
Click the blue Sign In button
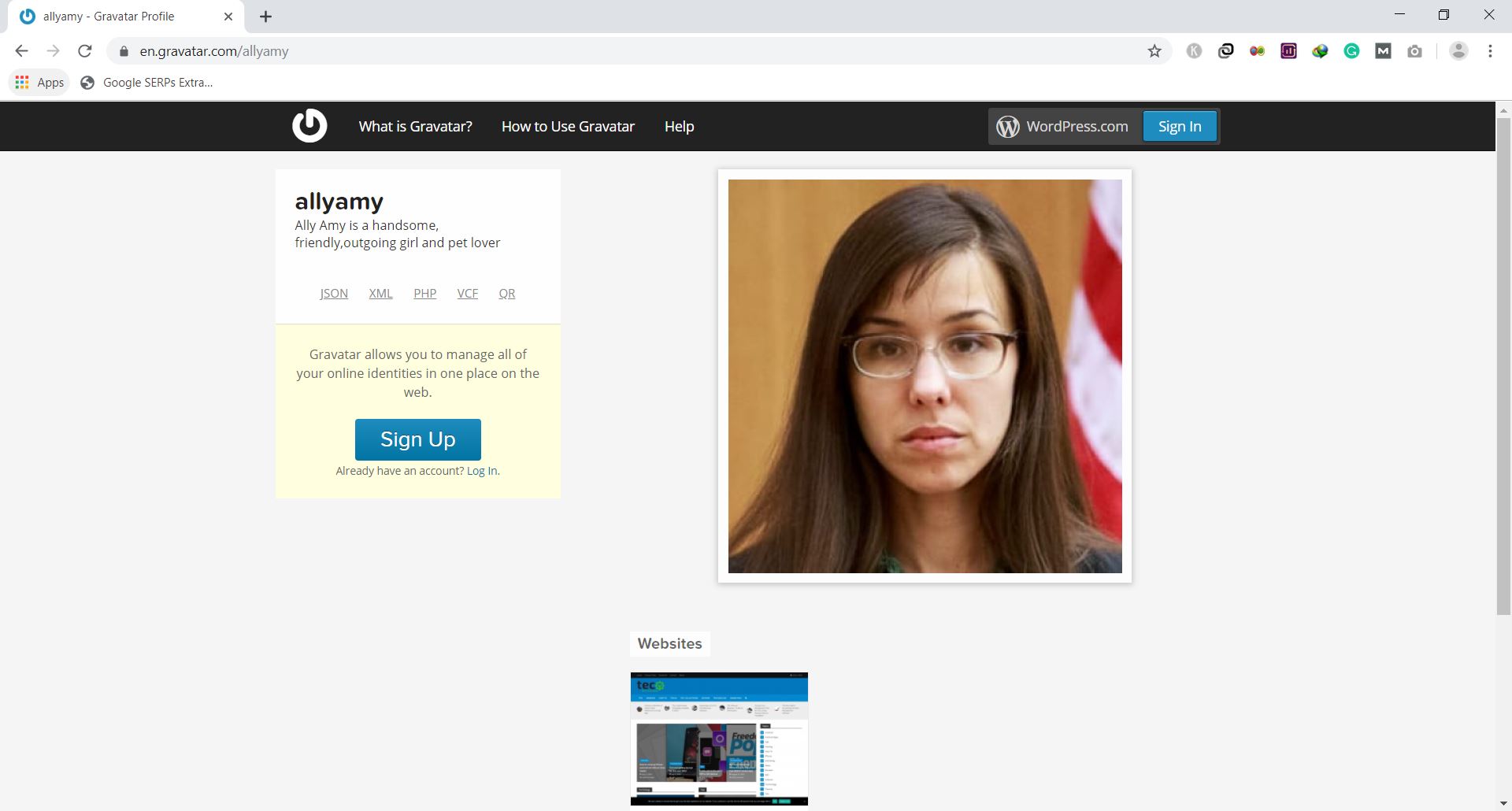click(x=1180, y=127)
